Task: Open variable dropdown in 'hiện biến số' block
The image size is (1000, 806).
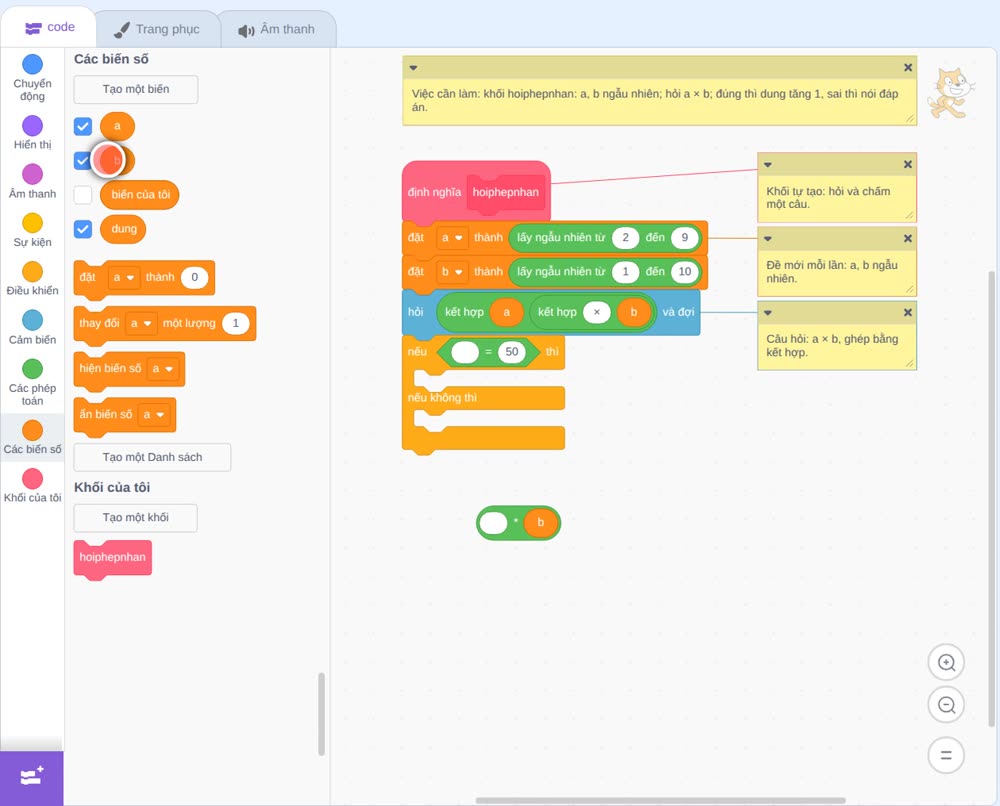Action: (x=162, y=369)
